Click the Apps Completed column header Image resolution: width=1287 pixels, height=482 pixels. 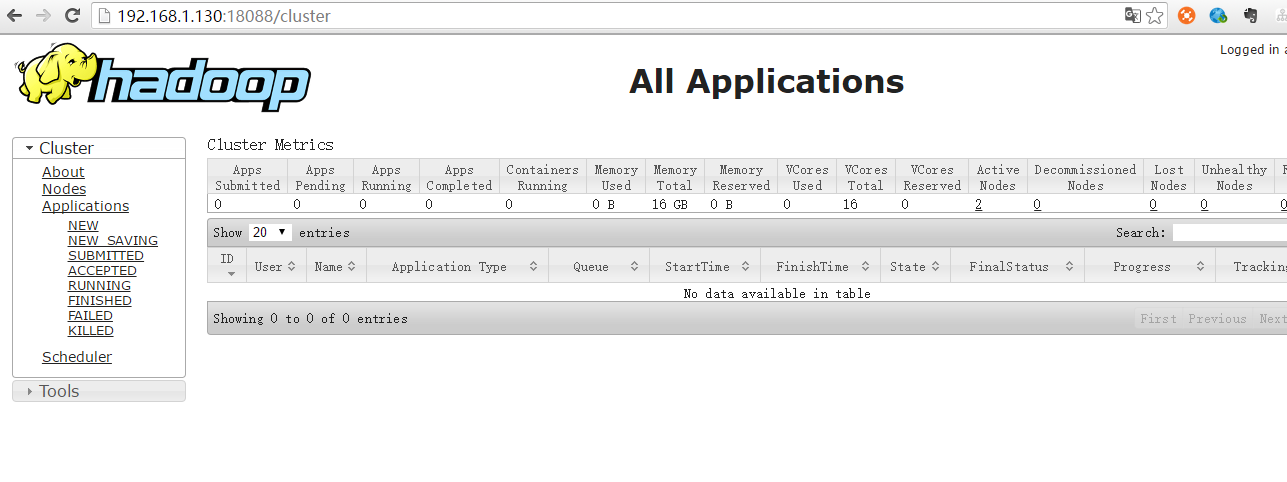coord(459,178)
